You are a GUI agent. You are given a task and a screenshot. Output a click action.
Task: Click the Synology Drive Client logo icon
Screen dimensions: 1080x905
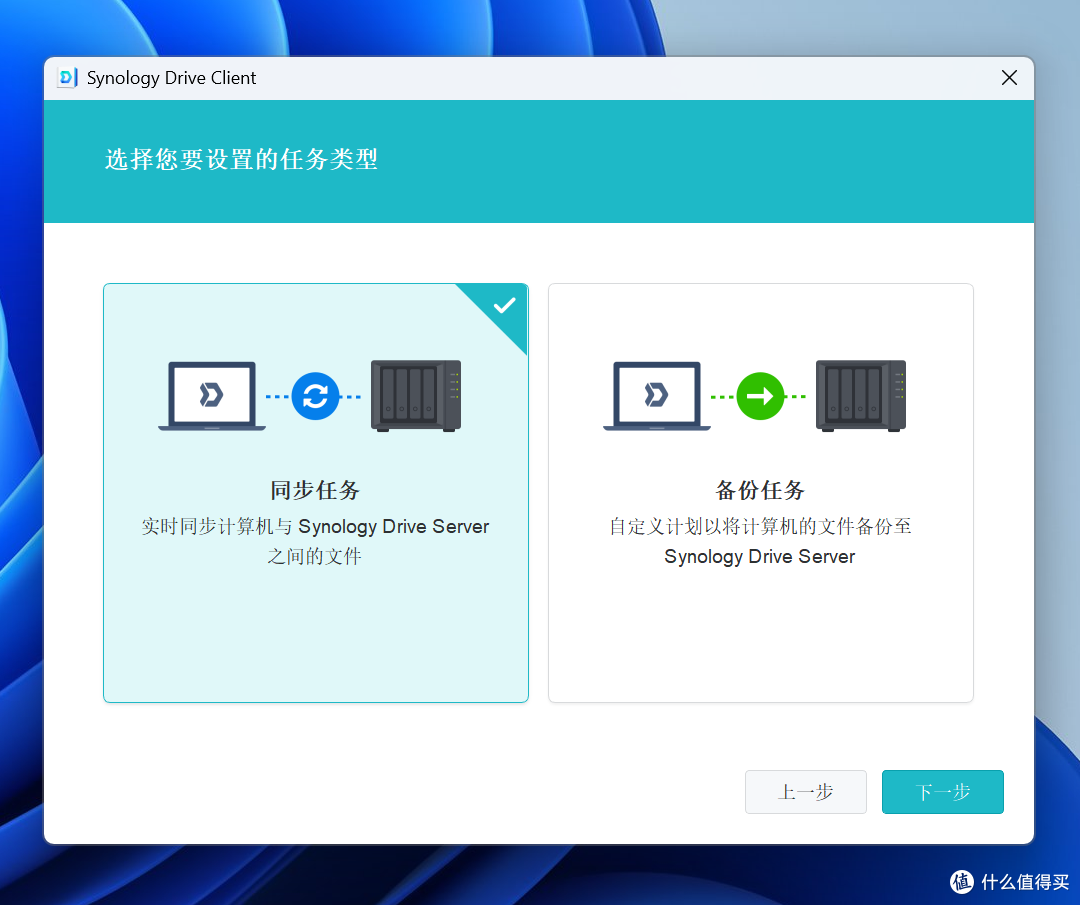tap(68, 78)
